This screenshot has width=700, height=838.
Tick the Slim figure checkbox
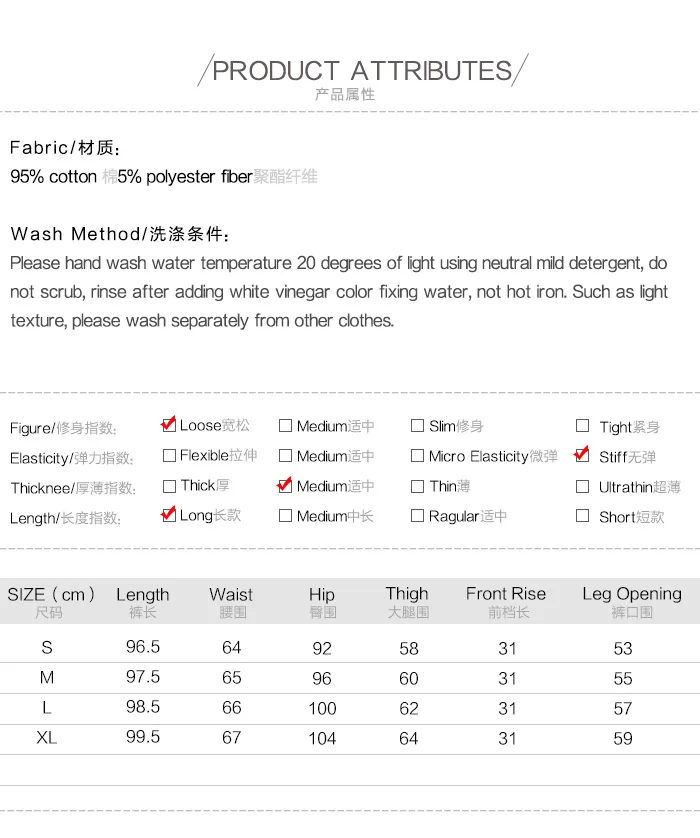(x=417, y=426)
